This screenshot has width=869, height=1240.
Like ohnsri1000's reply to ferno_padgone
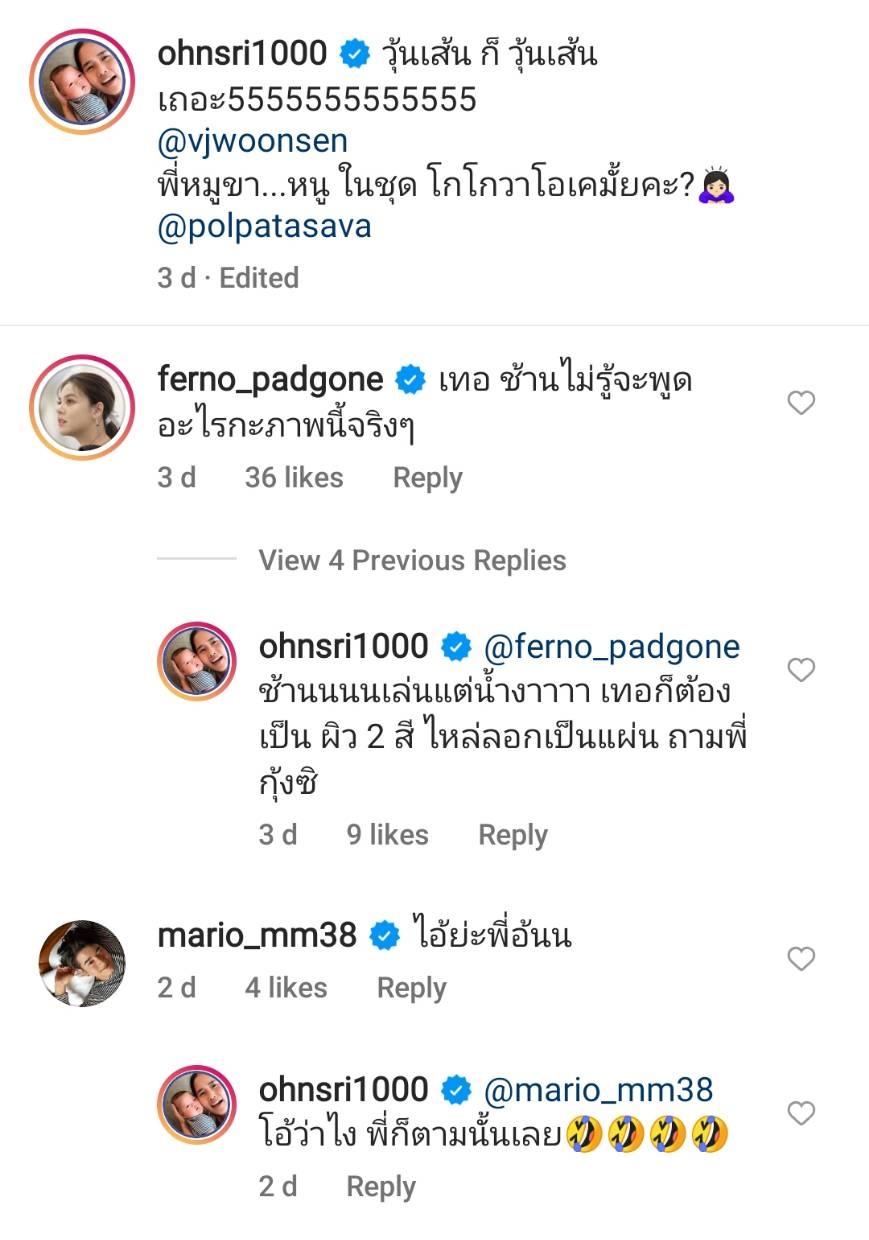coord(801,670)
